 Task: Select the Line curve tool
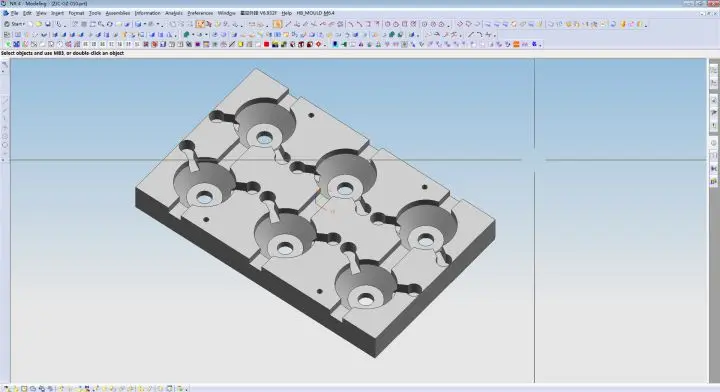tap(471, 34)
